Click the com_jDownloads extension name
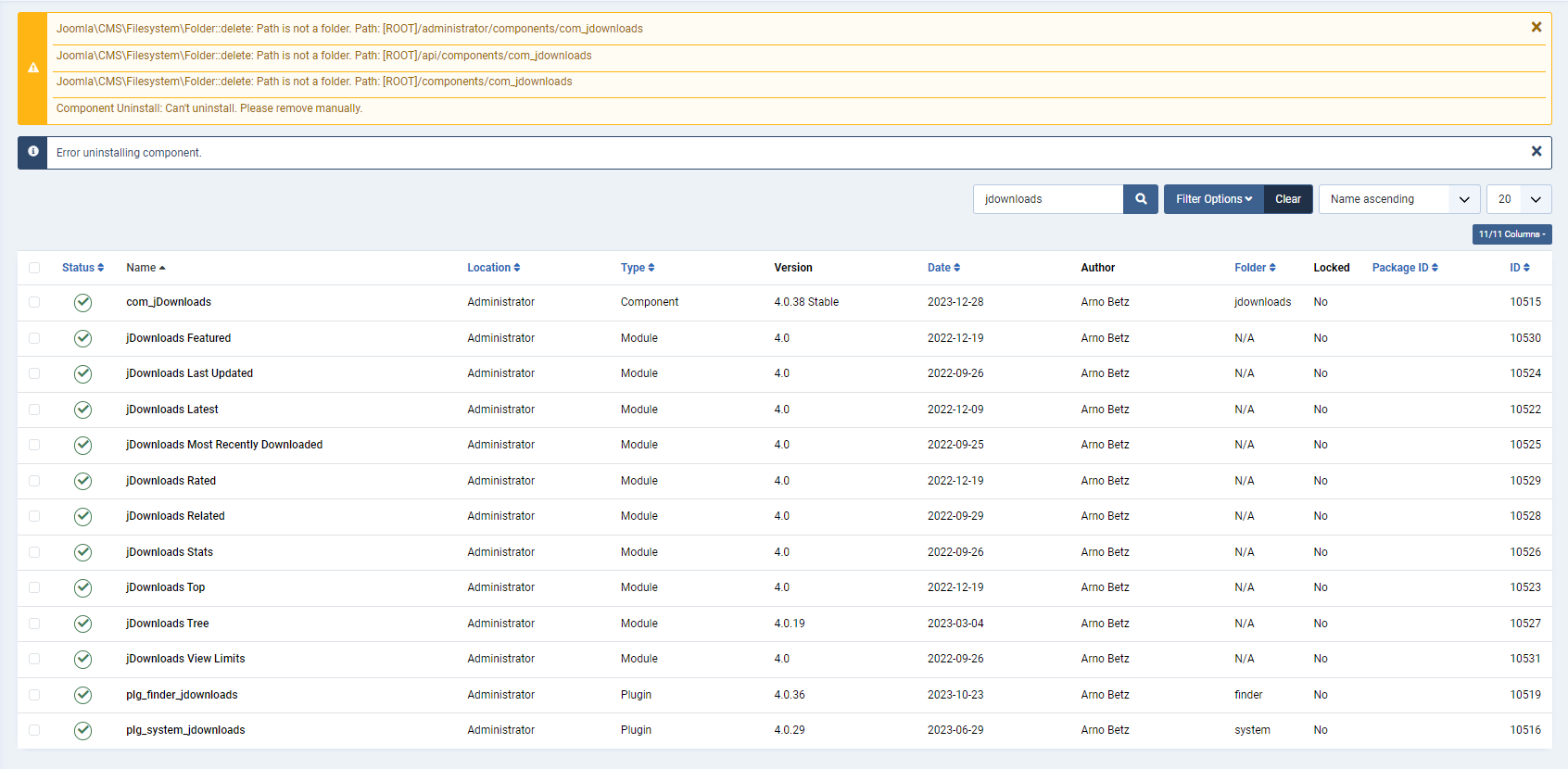Image resolution: width=1568 pixels, height=769 pixels. (x=169, y=302)
